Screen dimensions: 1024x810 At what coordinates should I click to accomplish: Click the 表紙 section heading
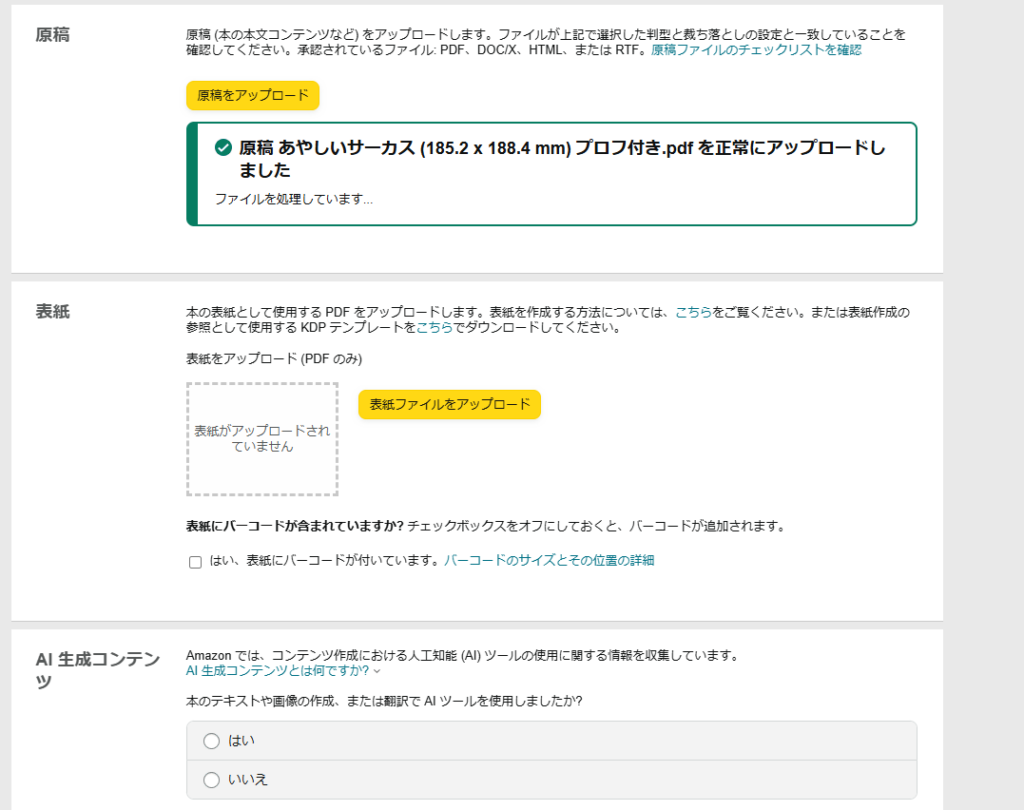click(x=52, y=312)
